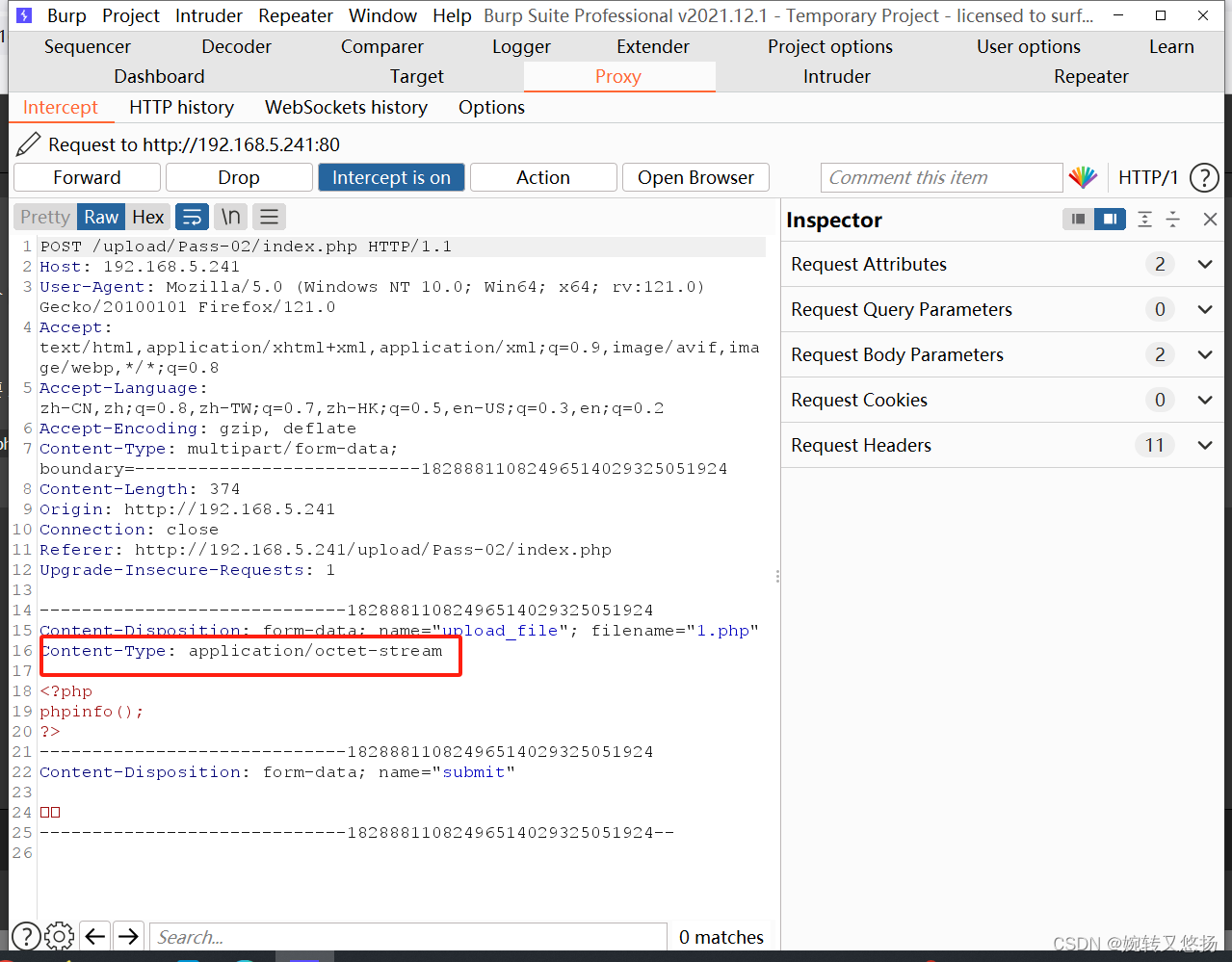Open the Intruder menu in menu bar
1232x962 pixels.
(x=209, y=15)
